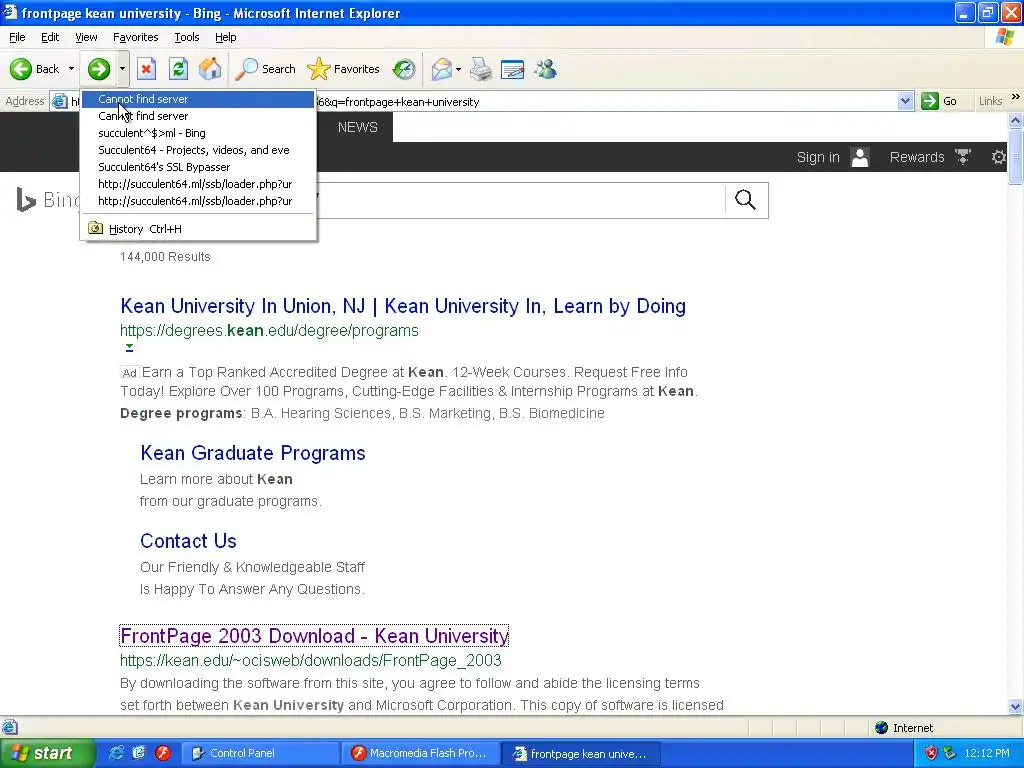Switch to Macromedia Flash Pro taskbar window
Screen dimensions: 1024x768
point(419,753)
